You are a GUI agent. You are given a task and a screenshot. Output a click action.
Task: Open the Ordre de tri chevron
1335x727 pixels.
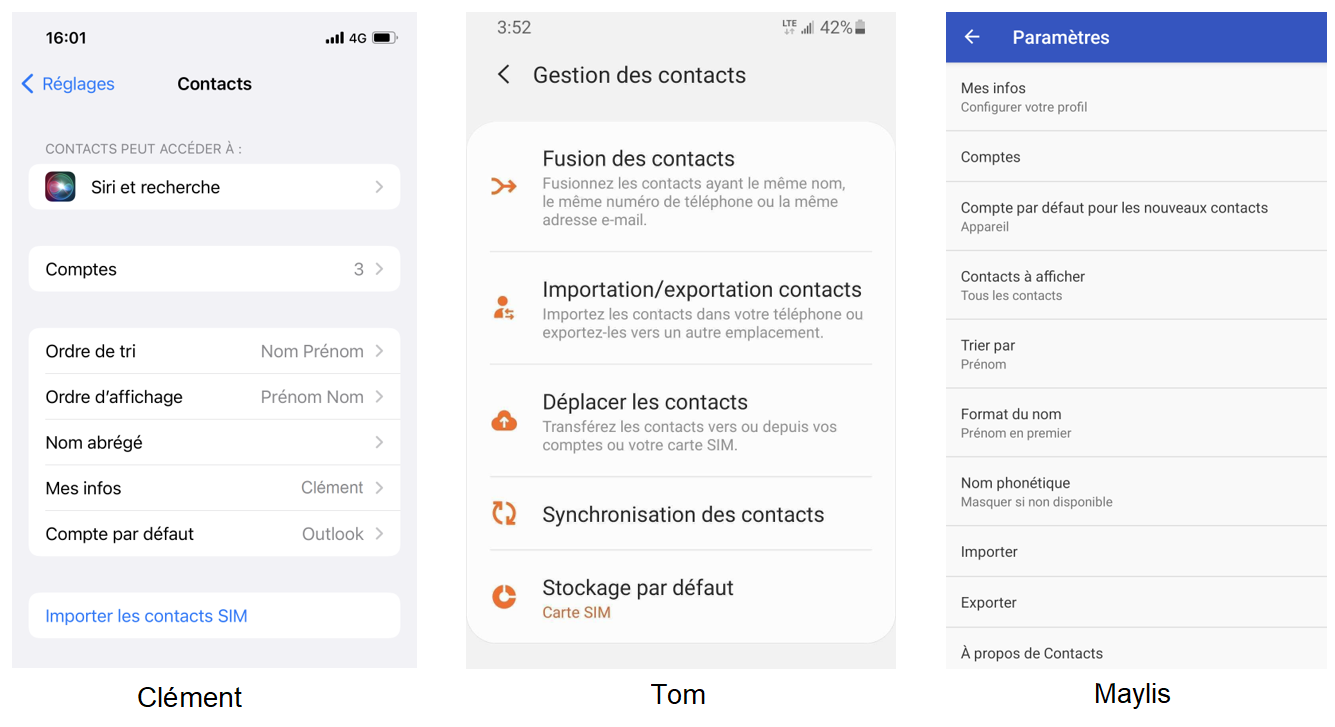coord(379,351)
